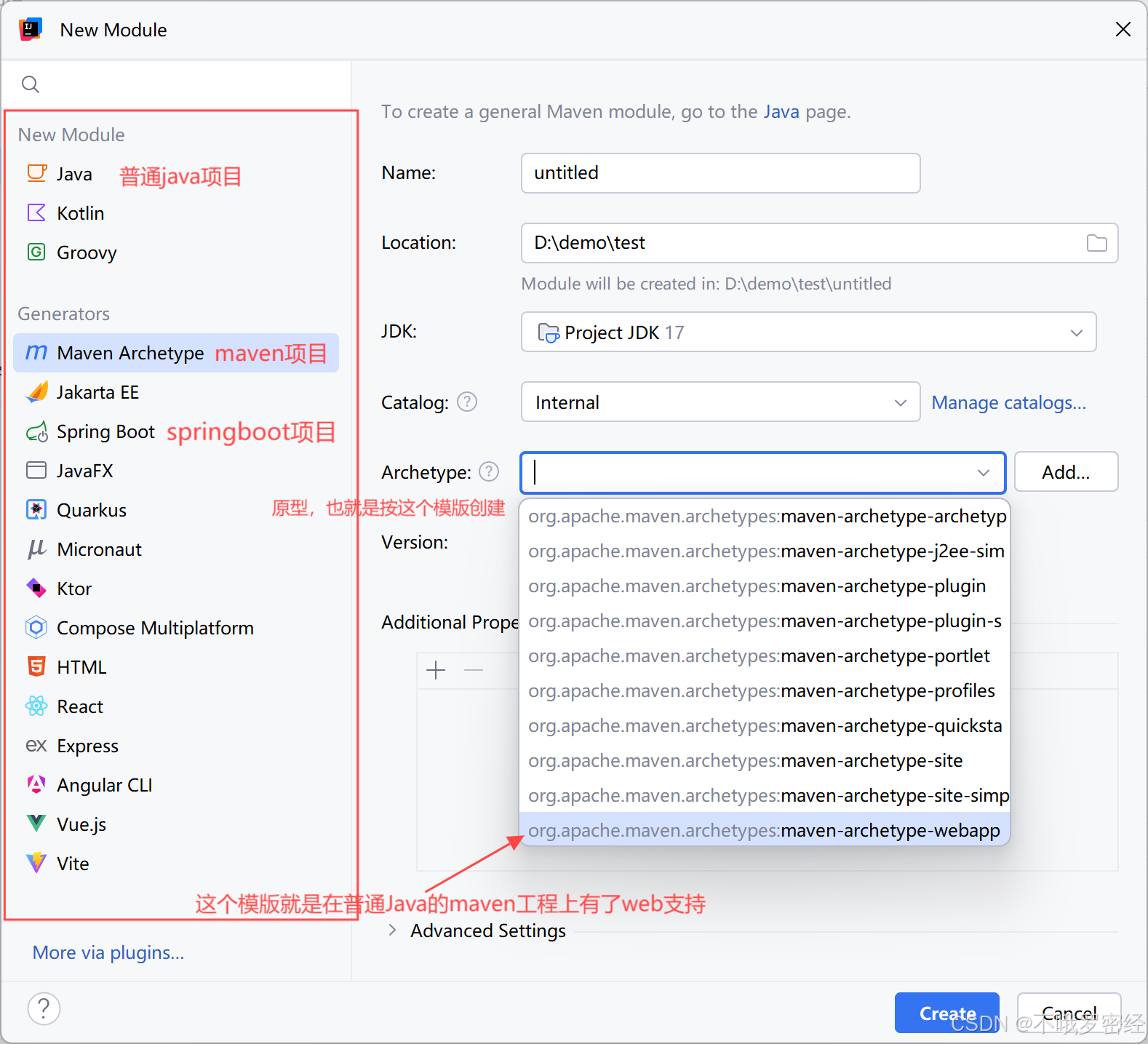Click the HTML5 icon
The image size is (1148, 1044).
tap(36, 666)
